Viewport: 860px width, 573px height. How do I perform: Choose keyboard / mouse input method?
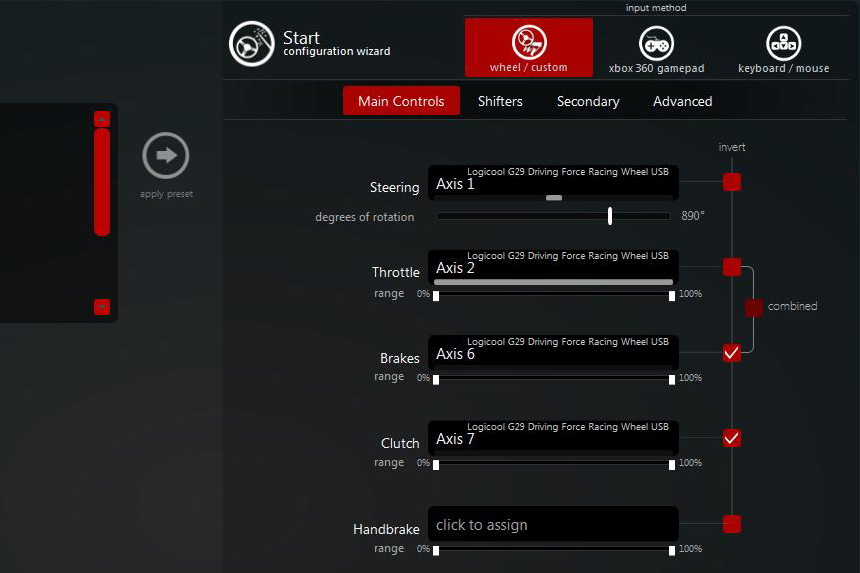pyautogui.click(x=783, y=47)
